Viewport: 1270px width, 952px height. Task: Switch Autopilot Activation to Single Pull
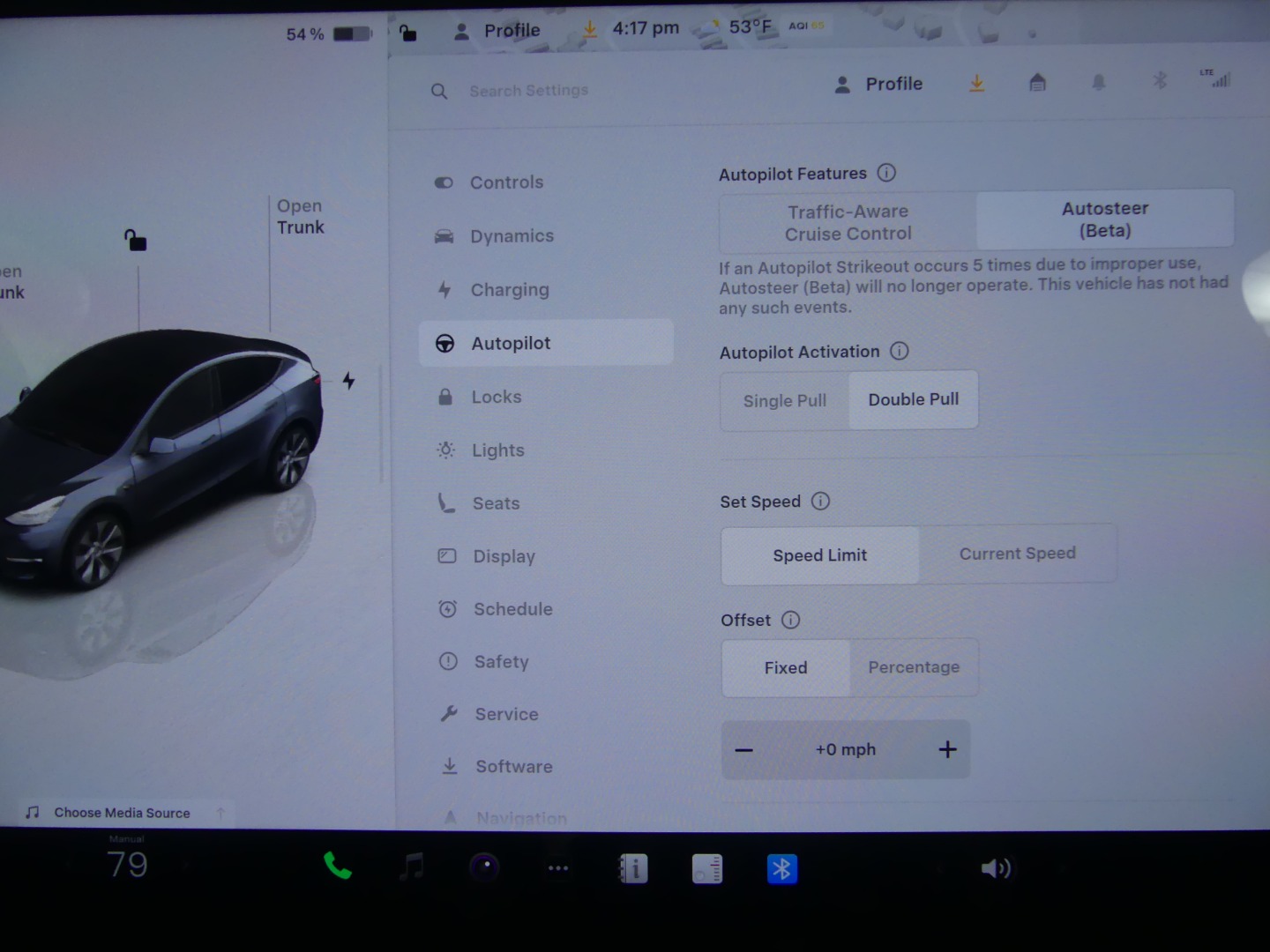(784, 401)
